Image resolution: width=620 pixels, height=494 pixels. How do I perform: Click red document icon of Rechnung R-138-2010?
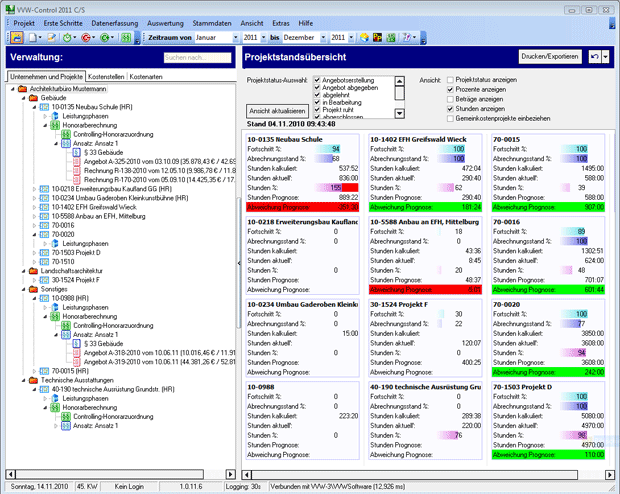(77, 171)
